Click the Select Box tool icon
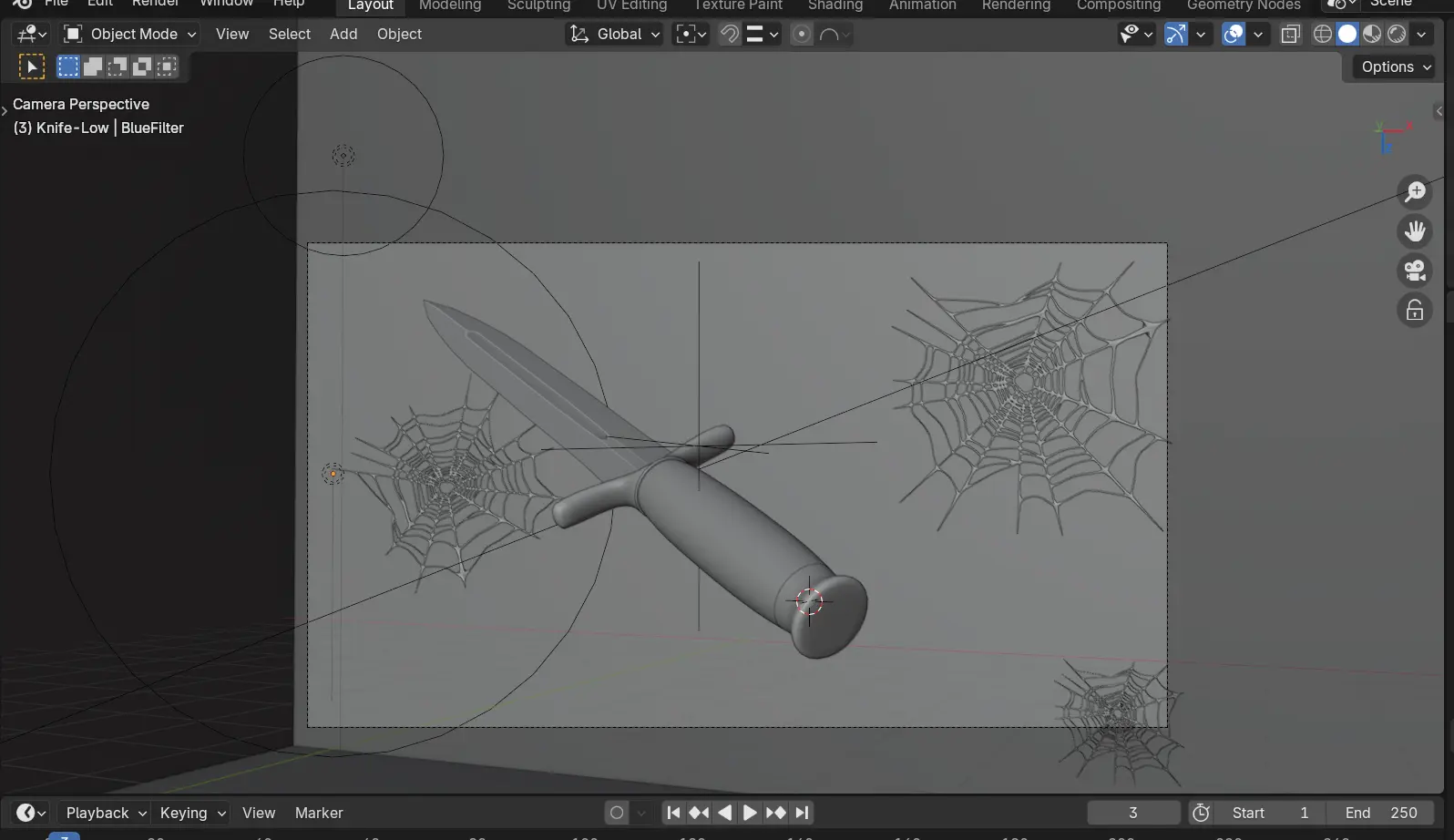Image resolution: width=1454 pixels, height=840 pixels. (x=31, y=67)
